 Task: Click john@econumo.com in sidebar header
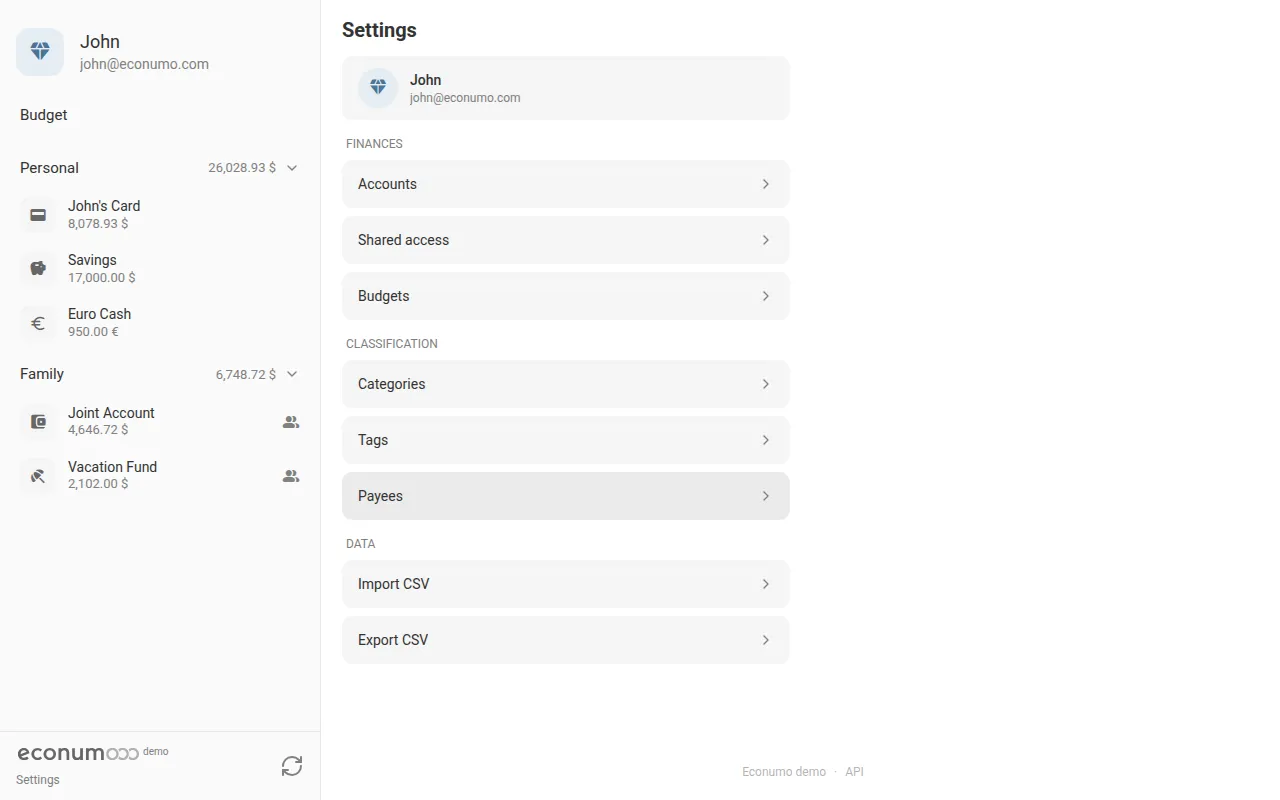click(144, 64)
